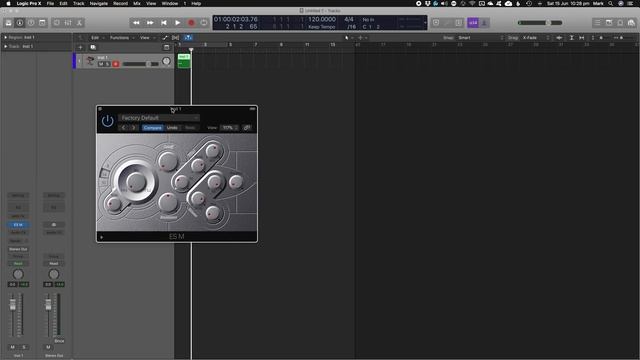
Task: Adjust the Inst 1 channel fader
Action: tap(13, 304)
